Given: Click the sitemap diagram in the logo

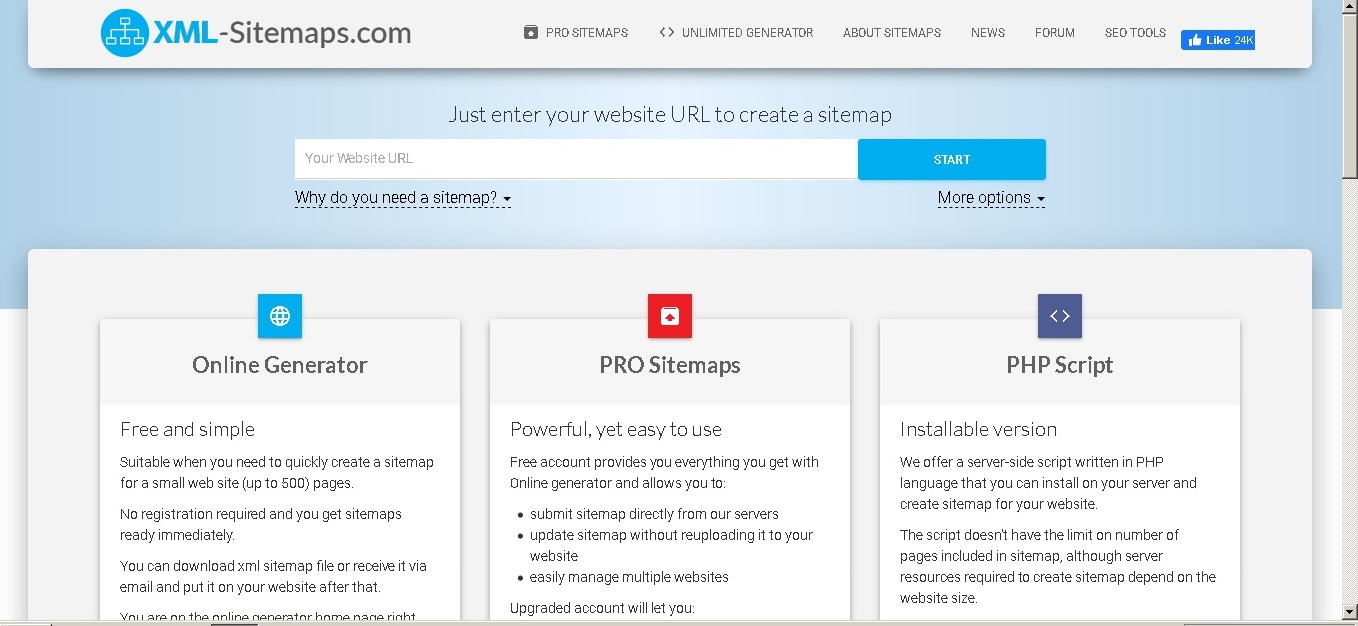Looking at the screenshot, I should (x=123, y=32).
